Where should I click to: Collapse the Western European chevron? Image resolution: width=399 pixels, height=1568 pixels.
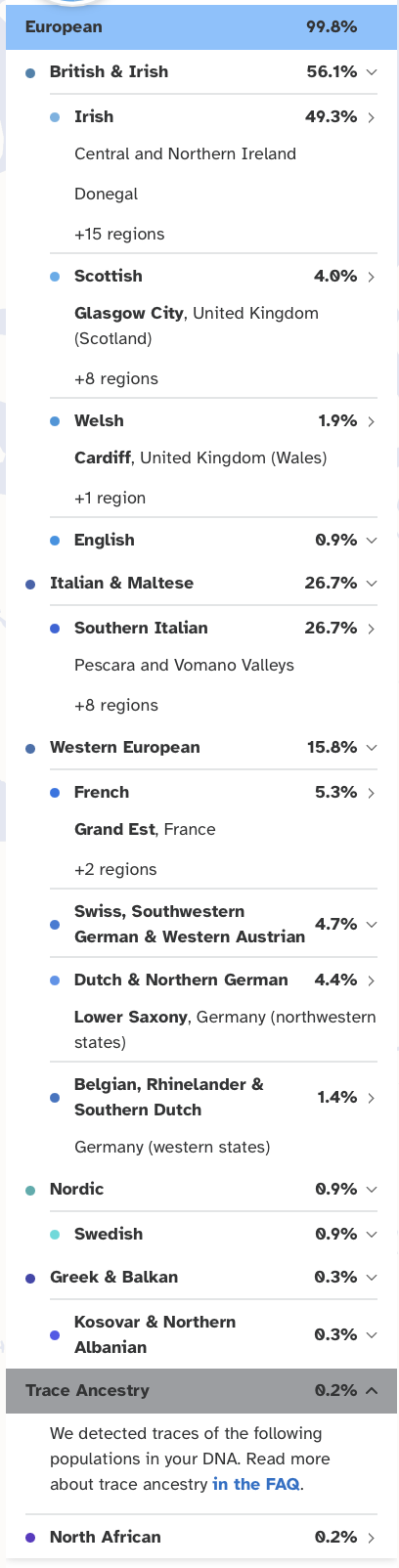[x=372, y=748]
